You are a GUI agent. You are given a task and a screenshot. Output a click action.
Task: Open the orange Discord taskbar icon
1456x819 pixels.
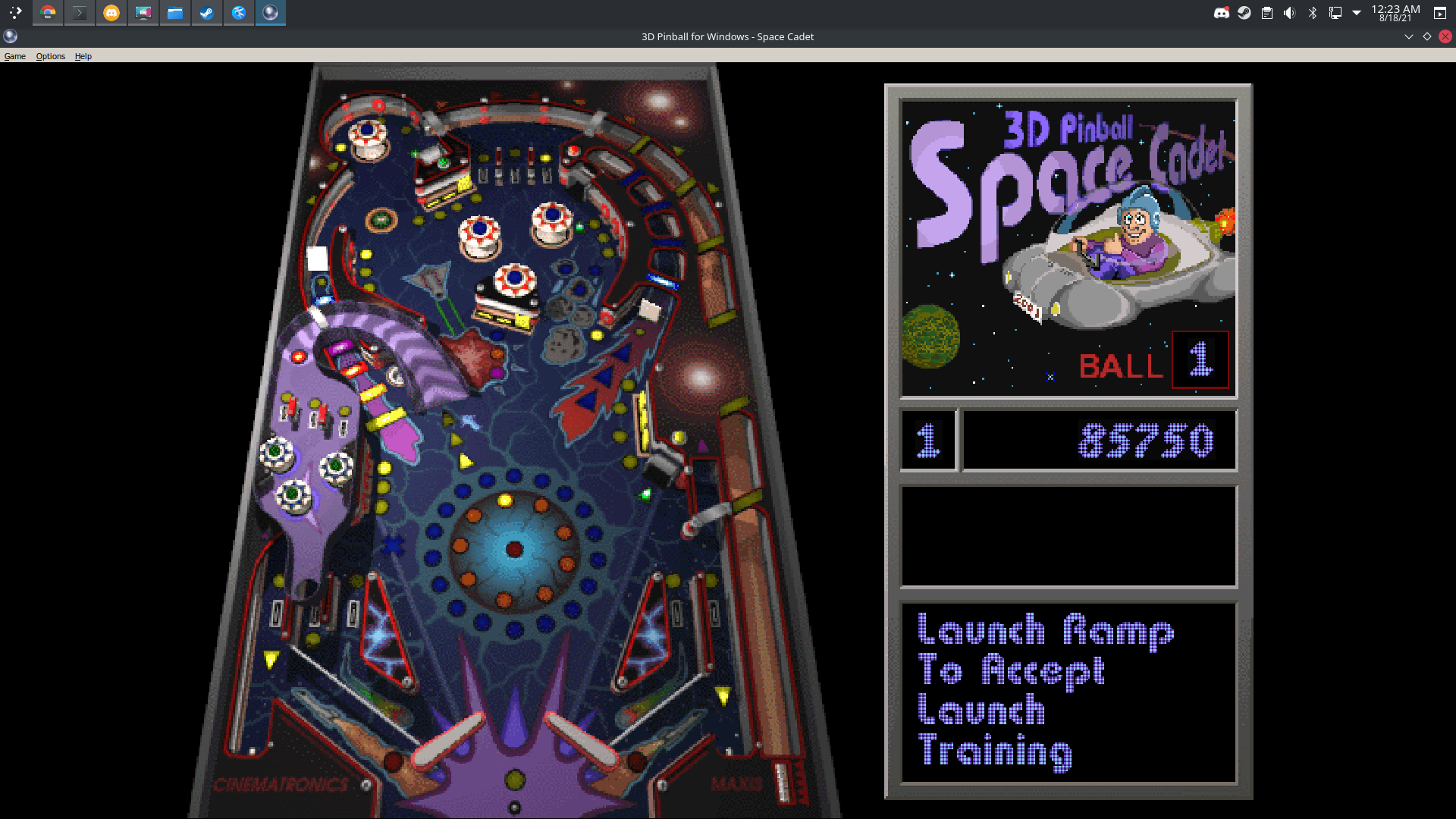point(111,12)
